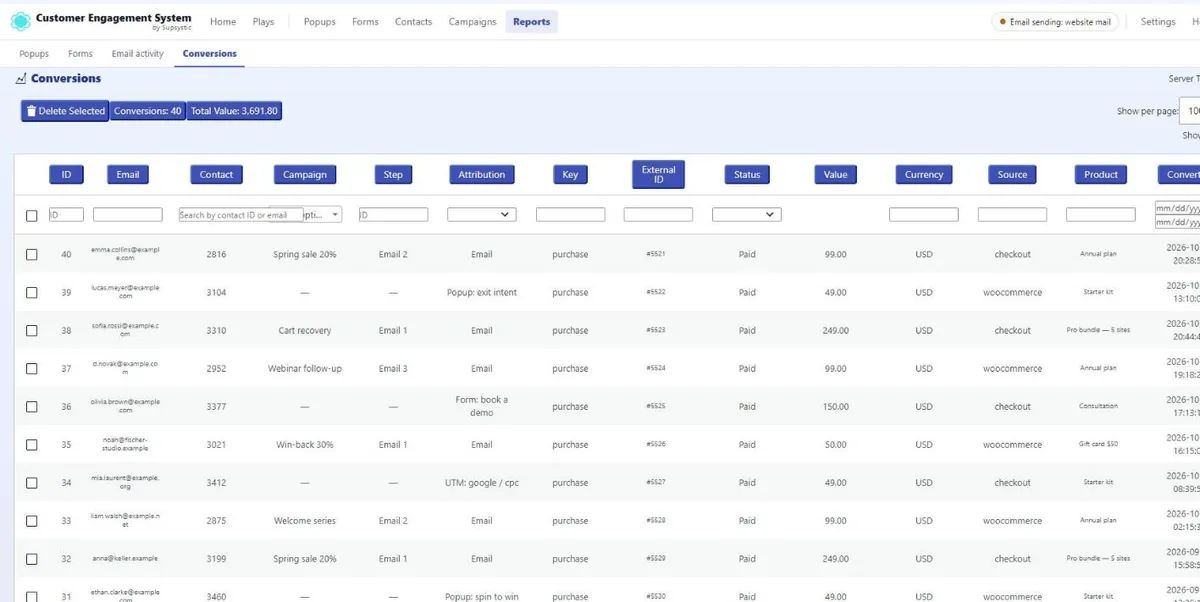1200x602 pixels.
Task: Click the Source filter input field
Action: coord(1012,214)
